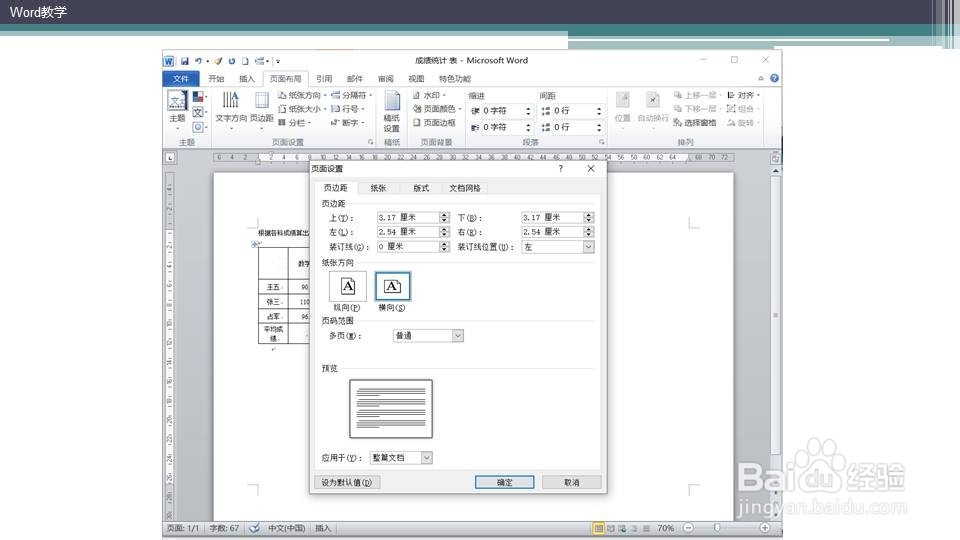
Task: Switch to 版式 tab in dialog
Action: pos(421,188)
